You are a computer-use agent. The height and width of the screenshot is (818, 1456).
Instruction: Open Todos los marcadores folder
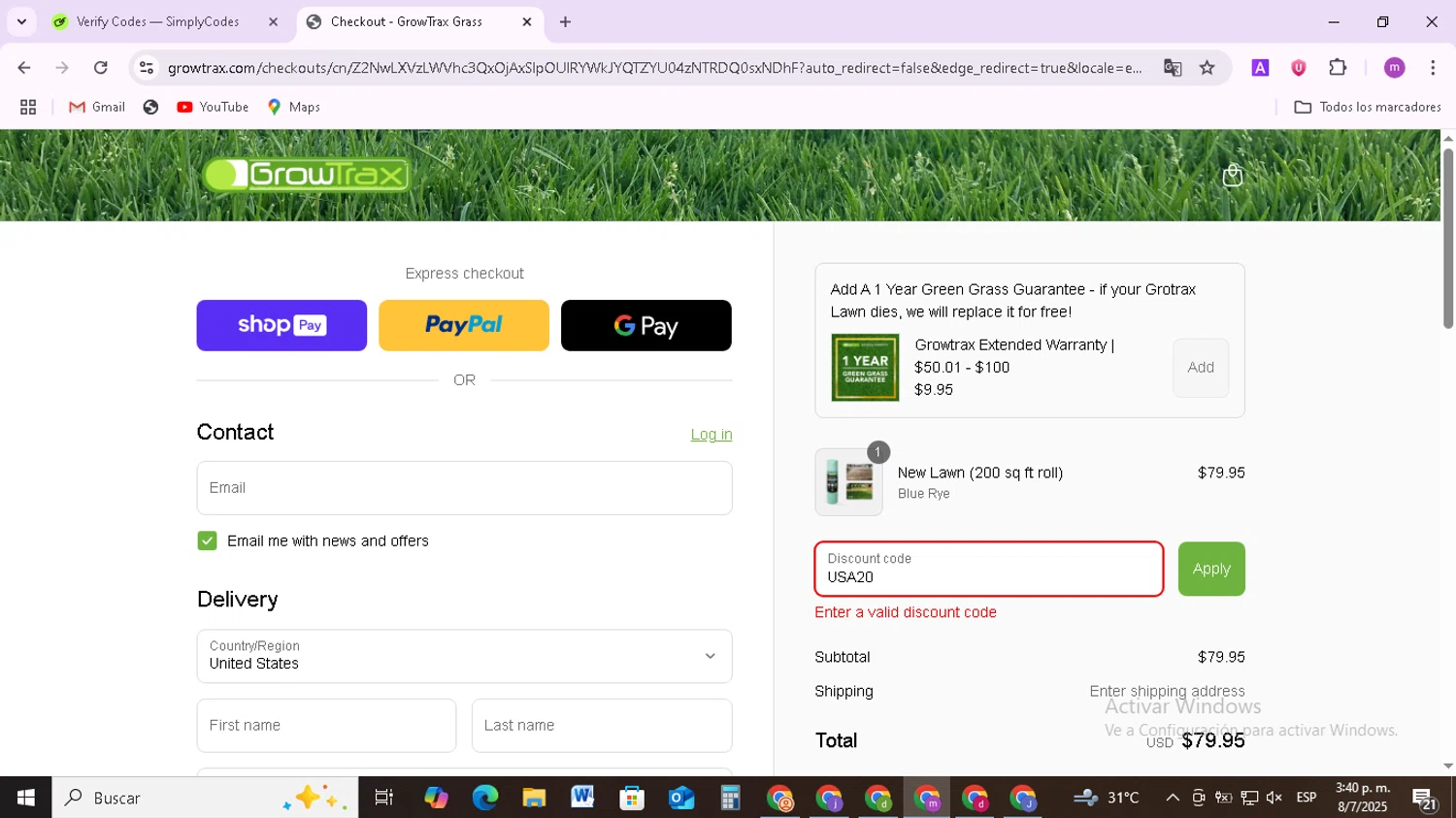tap(1368, 107)
